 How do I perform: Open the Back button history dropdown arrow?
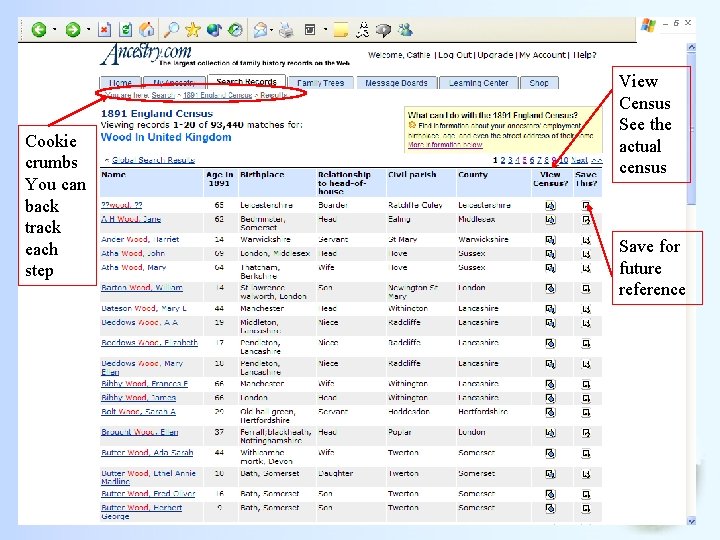tap(55, 30)
